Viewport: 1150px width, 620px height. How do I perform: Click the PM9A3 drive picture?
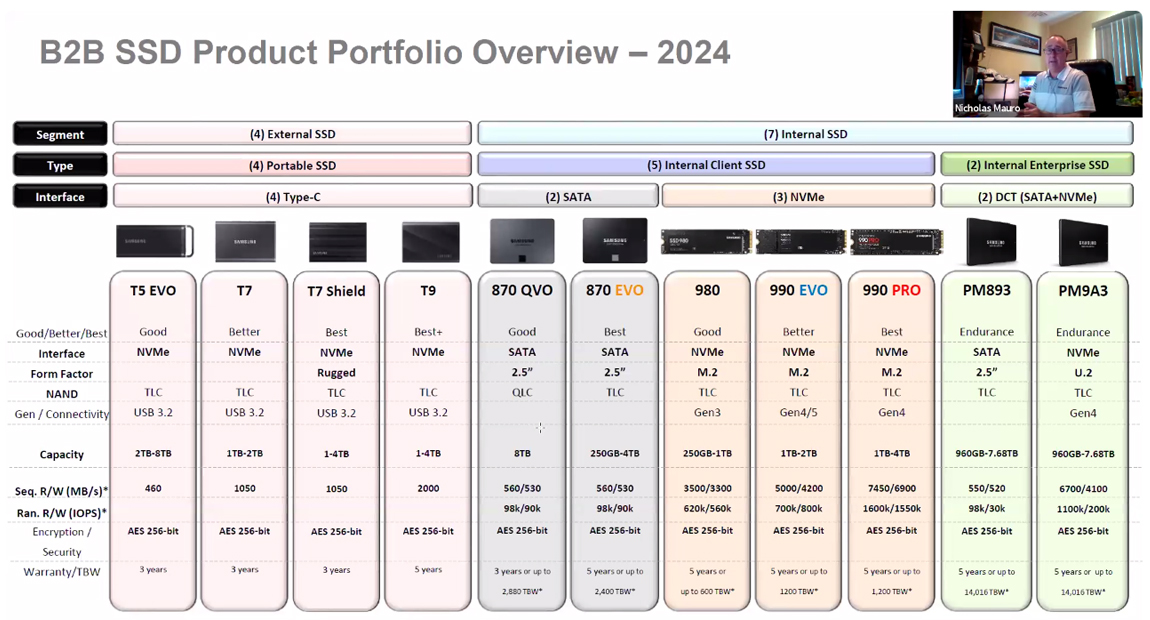point(1082,240)
